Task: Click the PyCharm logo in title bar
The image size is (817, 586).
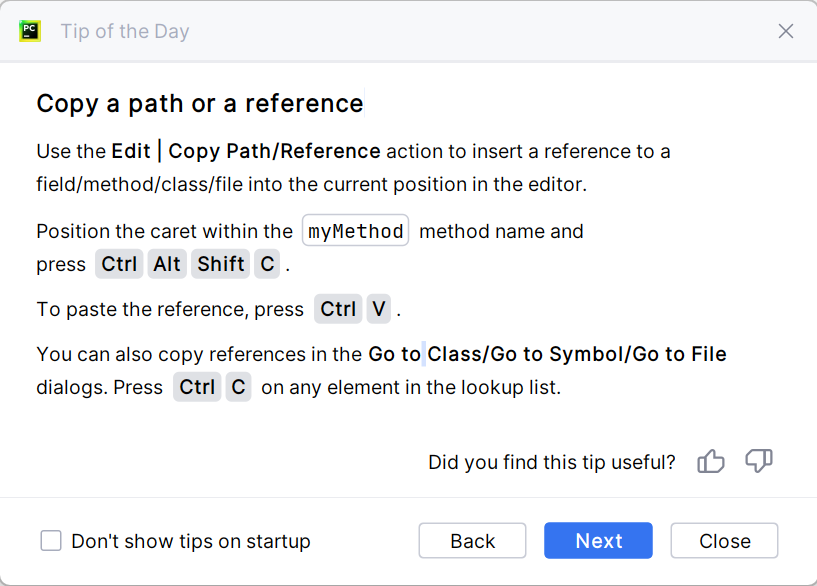Action: pyautogui.click(x=30, y=30)
